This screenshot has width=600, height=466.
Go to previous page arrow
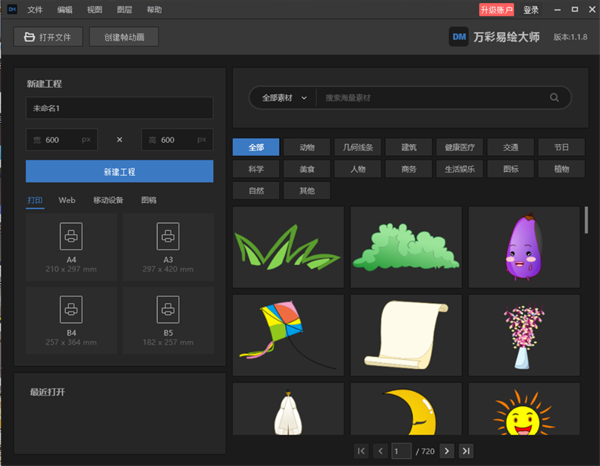coord(380,452)
